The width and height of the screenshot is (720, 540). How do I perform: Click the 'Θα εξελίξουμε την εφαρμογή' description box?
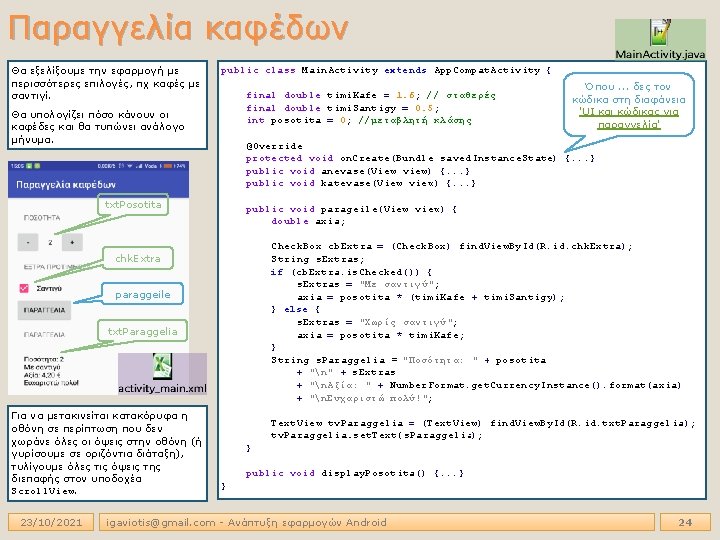[107, 105]
